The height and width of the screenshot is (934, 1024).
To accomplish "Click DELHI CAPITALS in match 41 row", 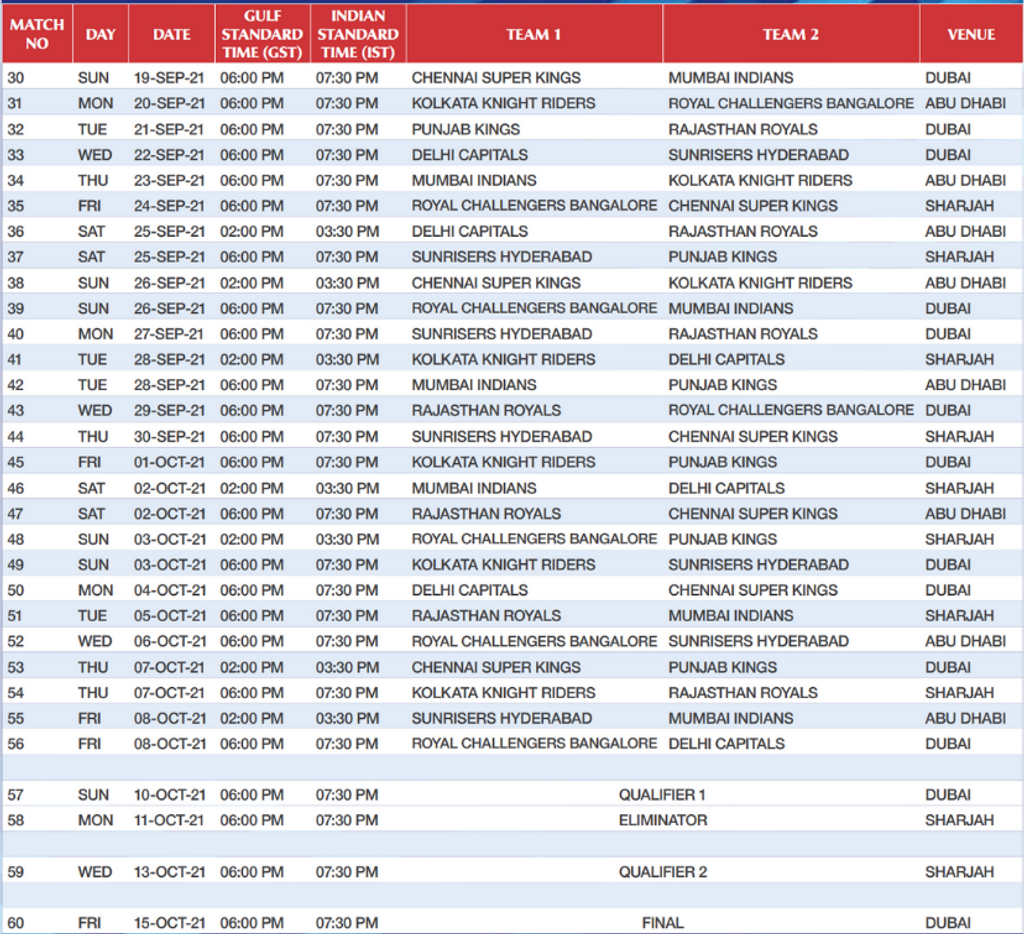I will (726, 359).
